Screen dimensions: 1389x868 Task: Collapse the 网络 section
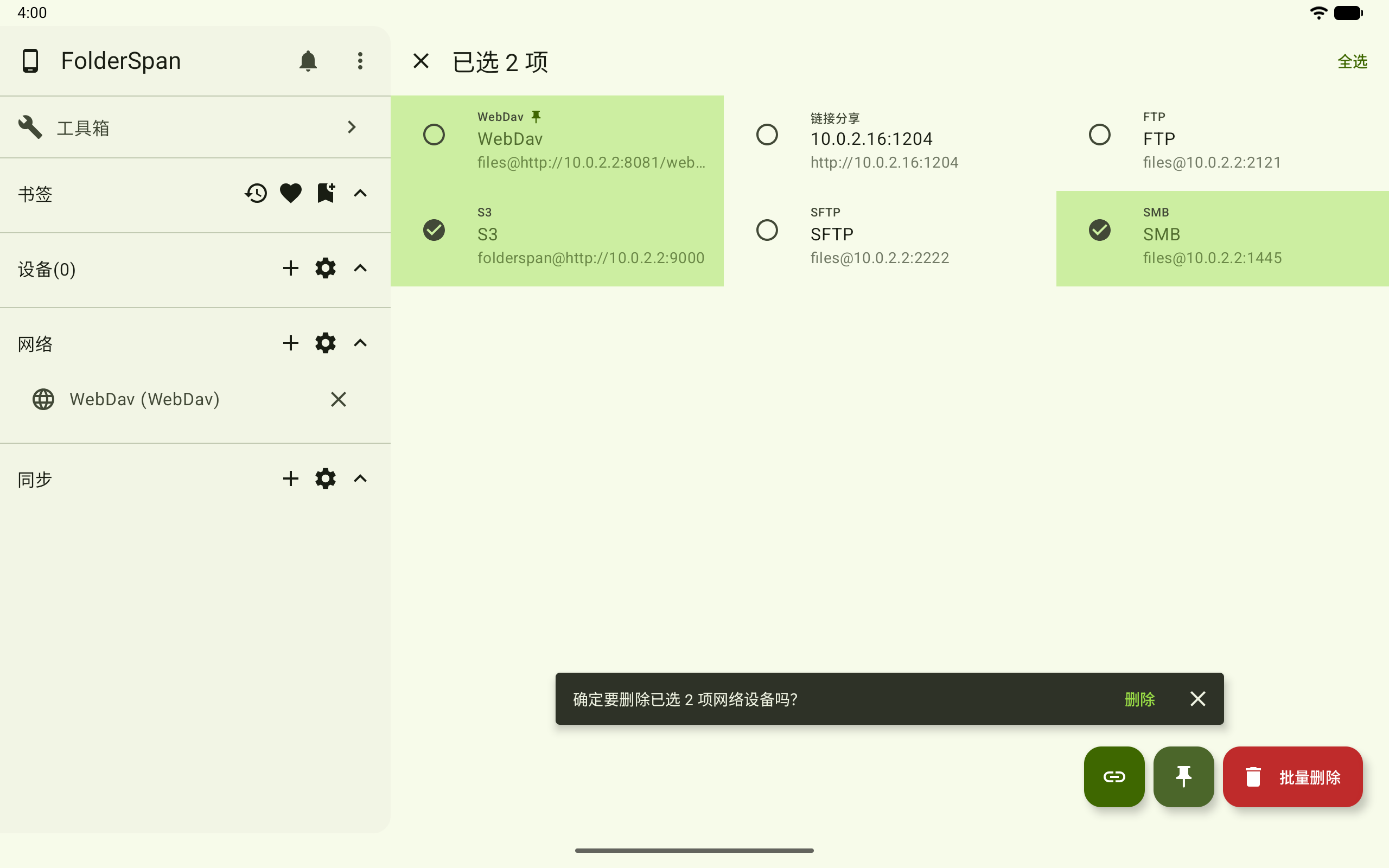pos(360,343)
